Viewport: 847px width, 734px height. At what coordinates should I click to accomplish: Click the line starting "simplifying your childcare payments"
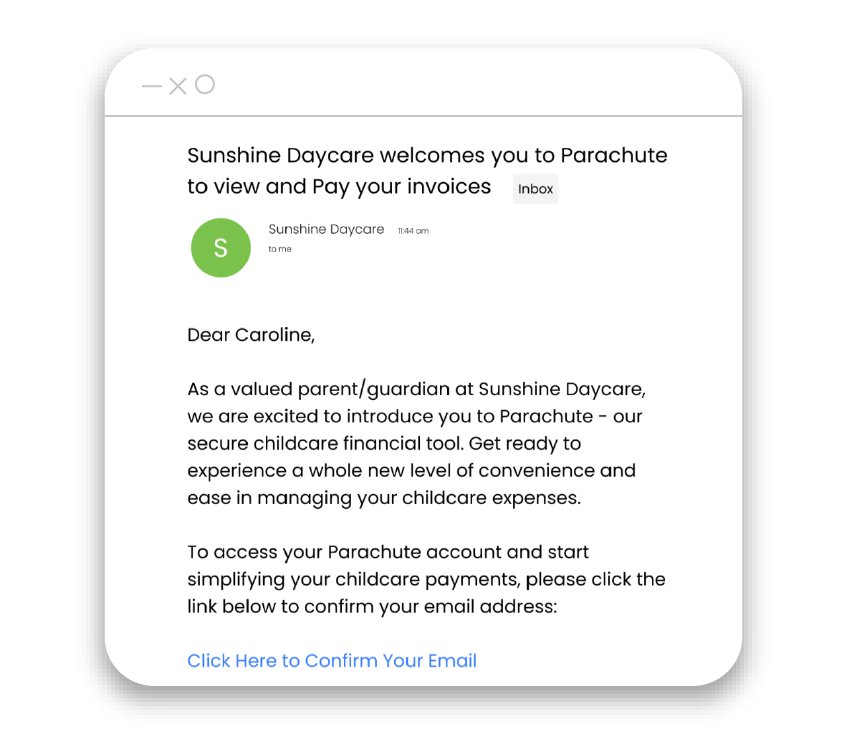pyautogui.click(x=426, y=579)
